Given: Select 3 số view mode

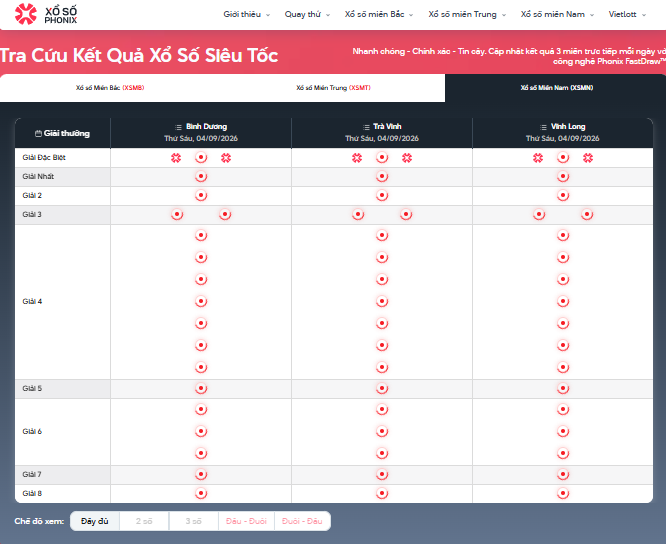Looking at the screenshot, I should (x=194, y=521).
